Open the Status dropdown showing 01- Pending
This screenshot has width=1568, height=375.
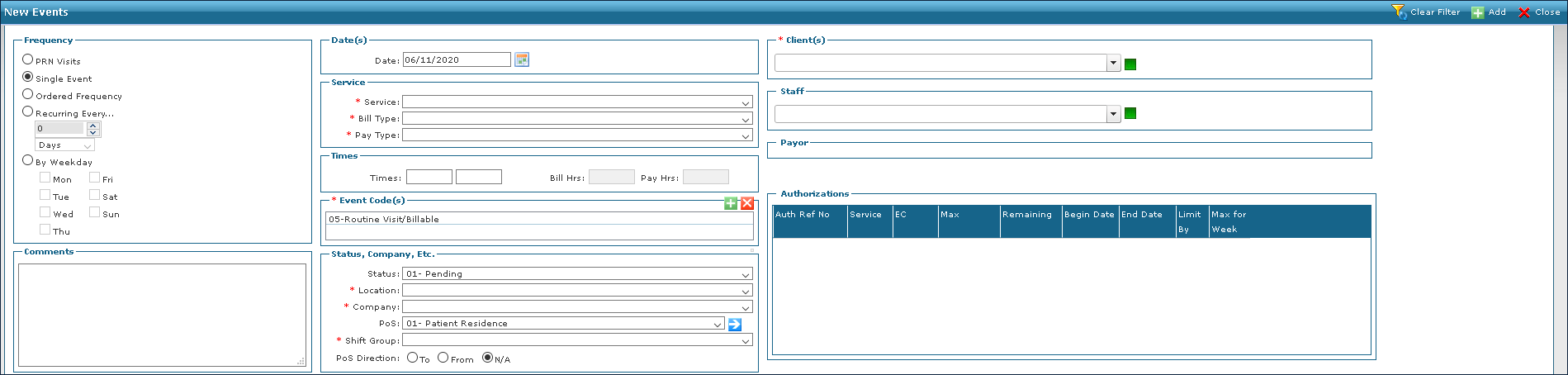coord(746,274)
